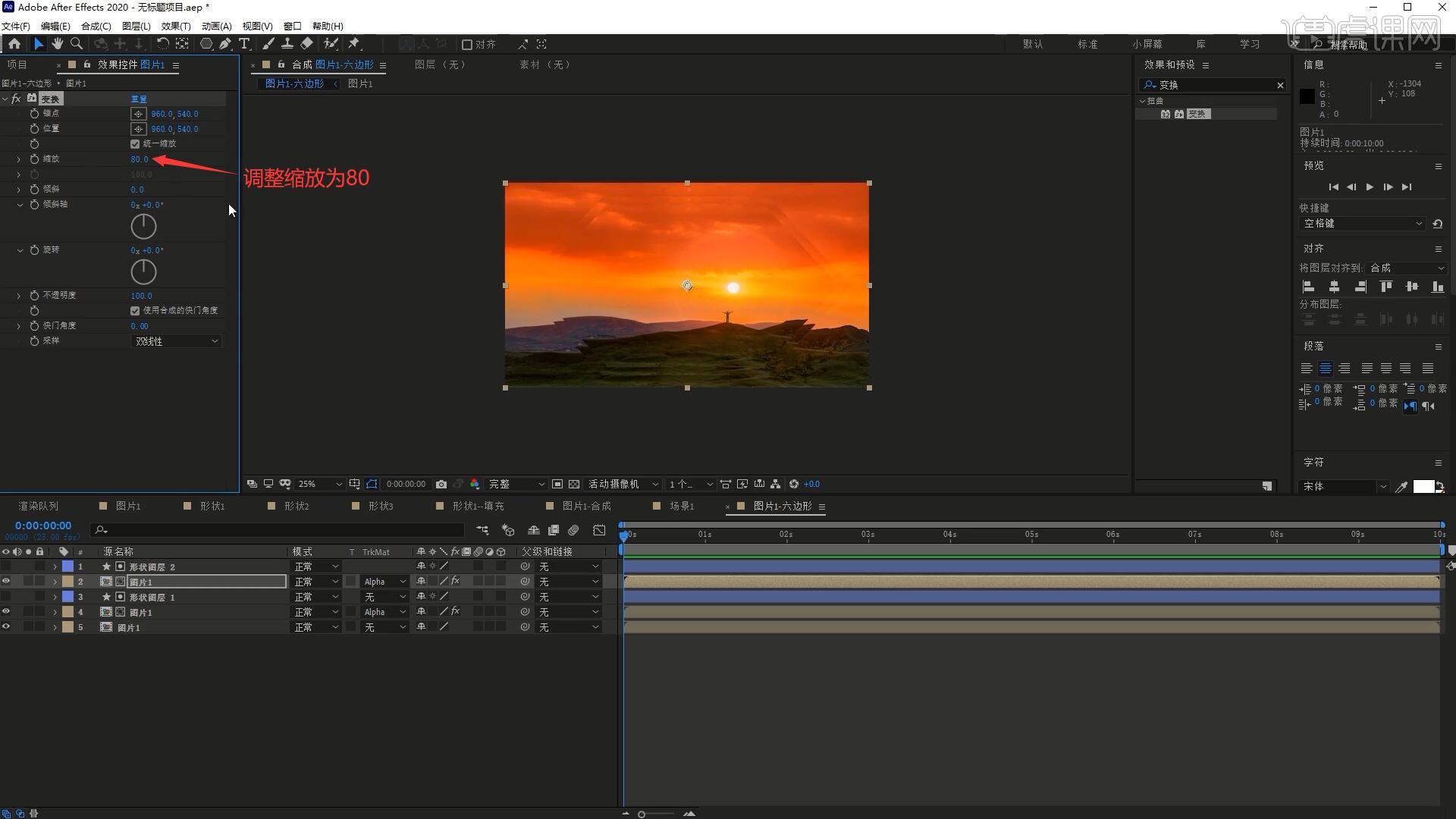This screenshot has width=1456, height=819.
Task: Click the Home icon in toolbar
Action: [x=14, y=44]
